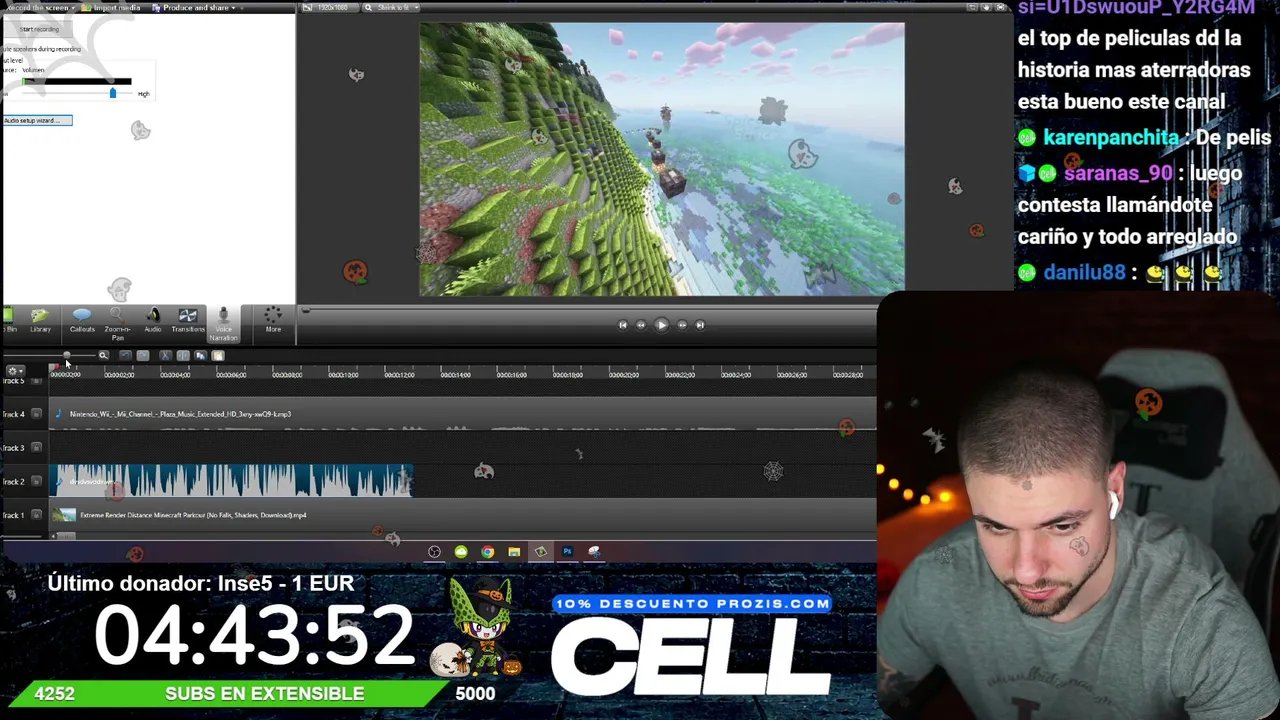Select the Zoom-n-Pan tab
This screenshot has height=720, width=1280.
117,323
